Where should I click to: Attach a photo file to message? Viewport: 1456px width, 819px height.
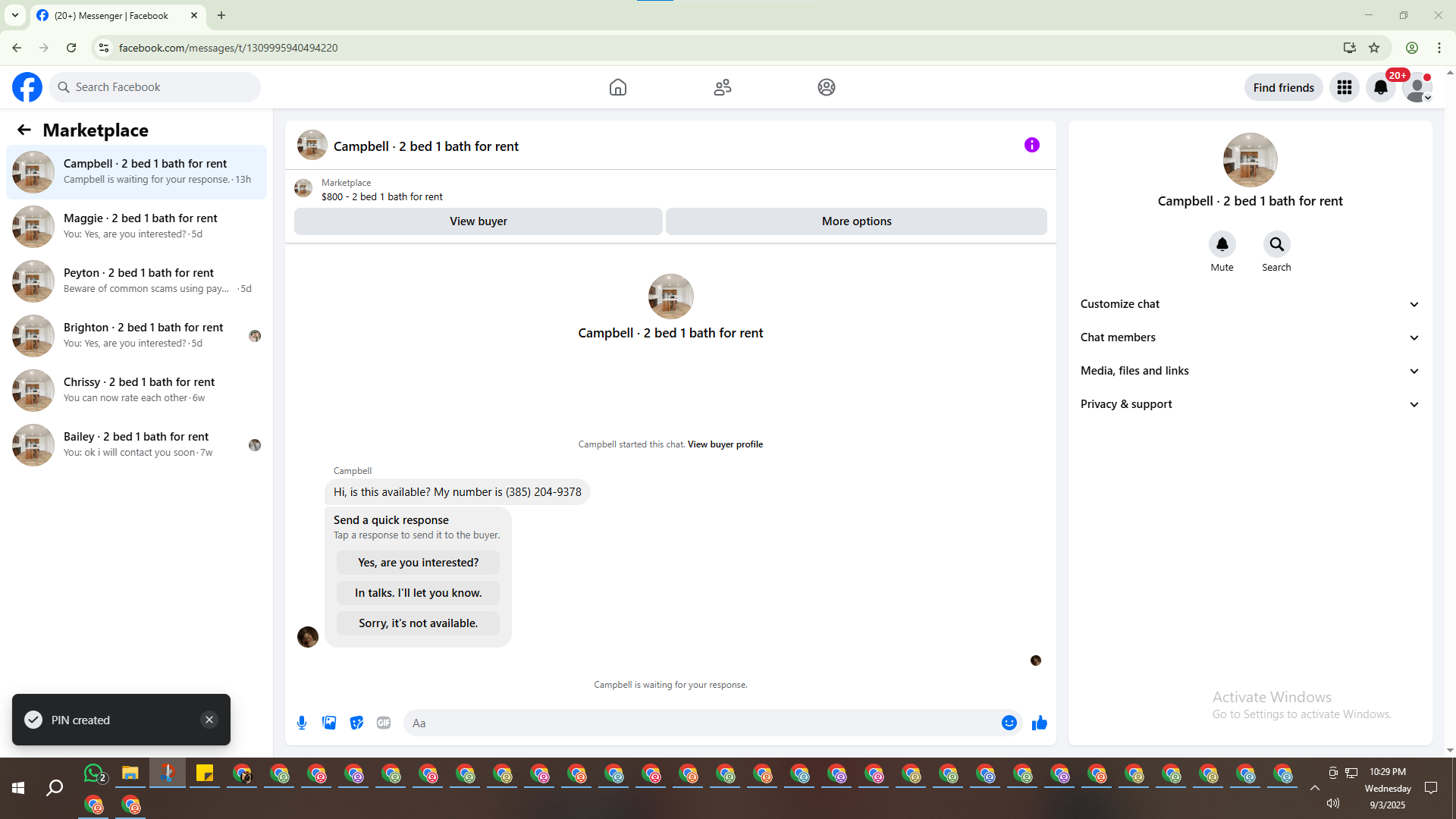[x=329, y=723]
